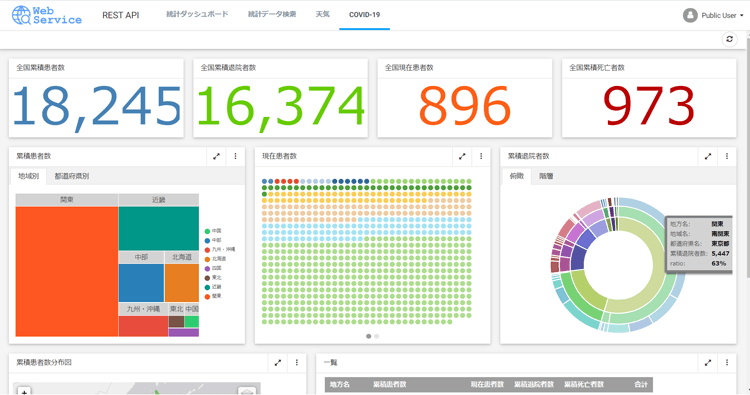This screenshot has width=750, height=395.
Task: Click the map zoom-in plus button
Action: click(24, 391)
